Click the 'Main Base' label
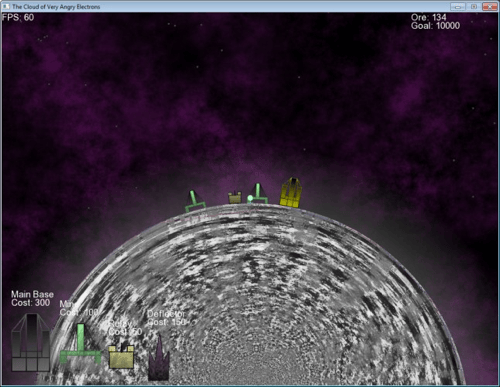 point(32,294)
